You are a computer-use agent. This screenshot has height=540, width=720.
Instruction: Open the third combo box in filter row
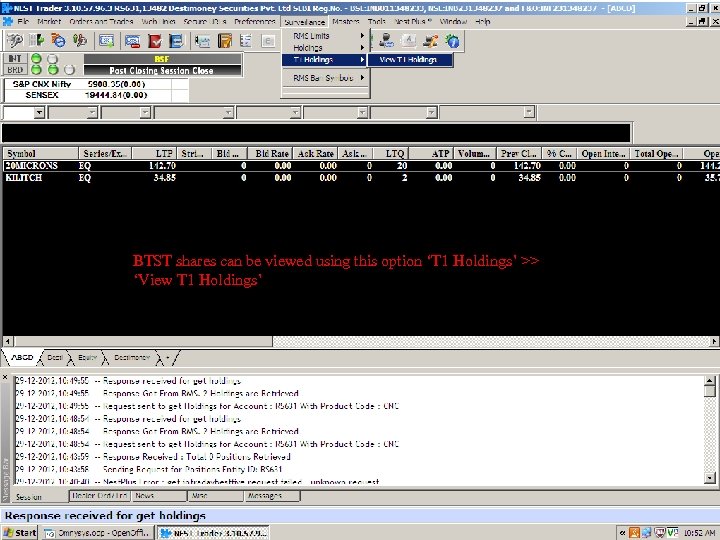(145, 112)
